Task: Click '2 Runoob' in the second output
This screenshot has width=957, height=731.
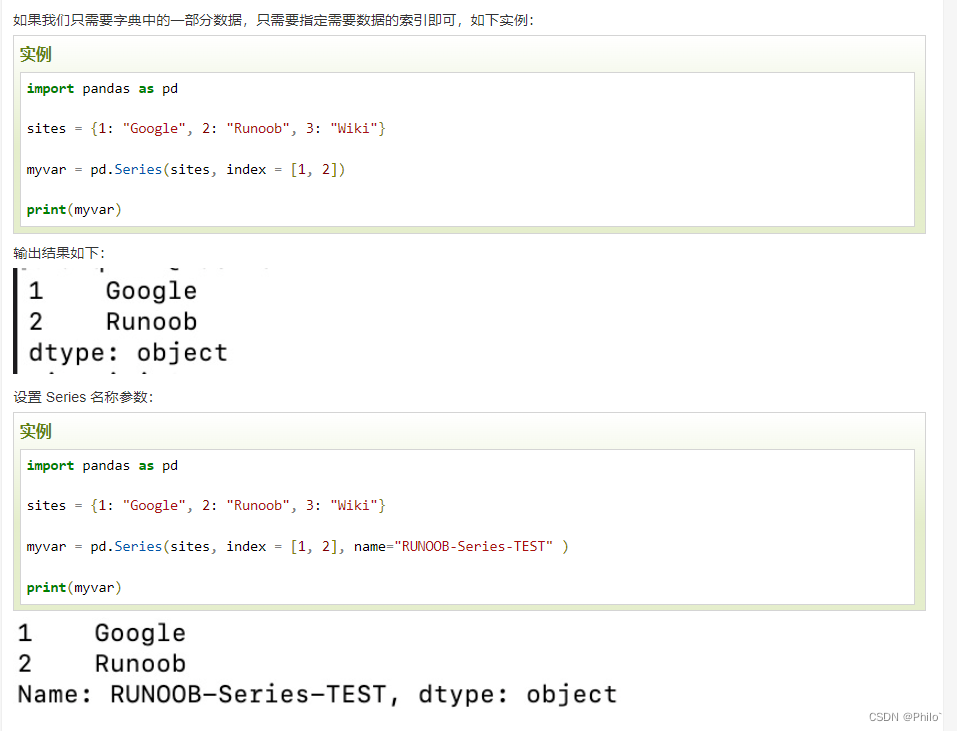Action: 102,664
